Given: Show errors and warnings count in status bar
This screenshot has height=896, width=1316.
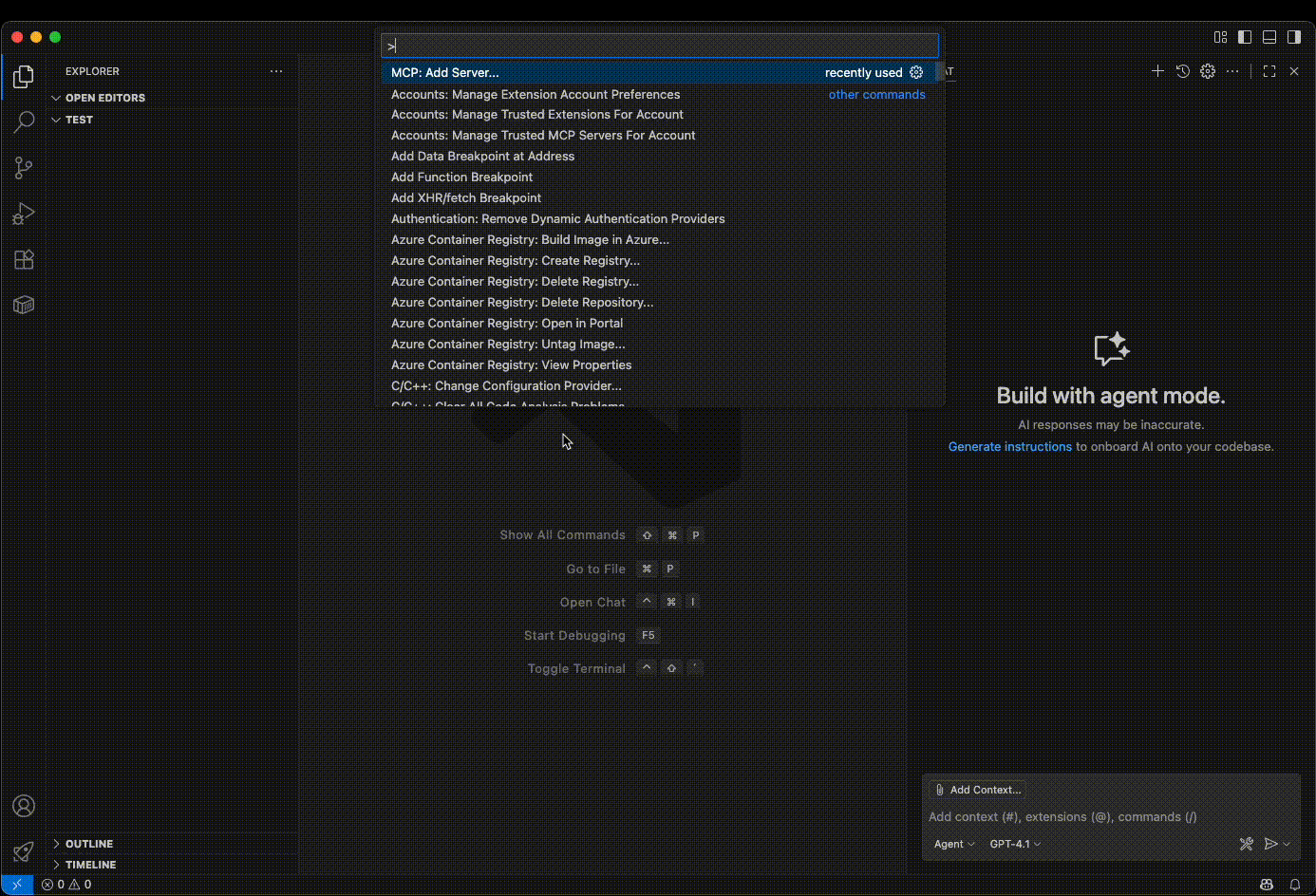Looking at the screenshot, I should 66,885.
